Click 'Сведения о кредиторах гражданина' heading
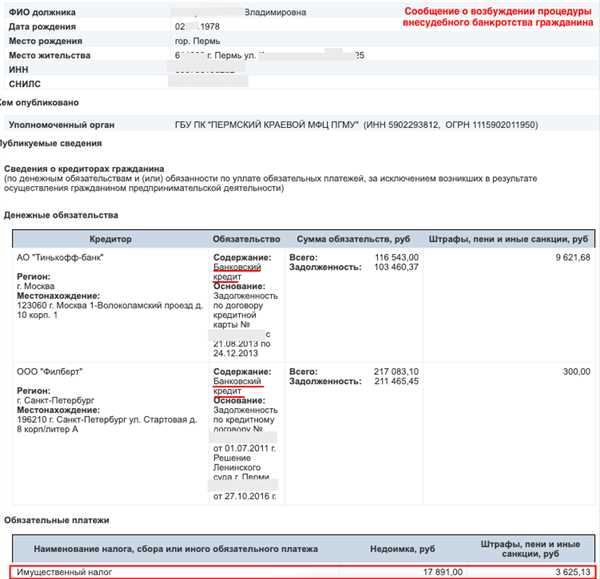This screenshot has width=600, height=579. 84,169
